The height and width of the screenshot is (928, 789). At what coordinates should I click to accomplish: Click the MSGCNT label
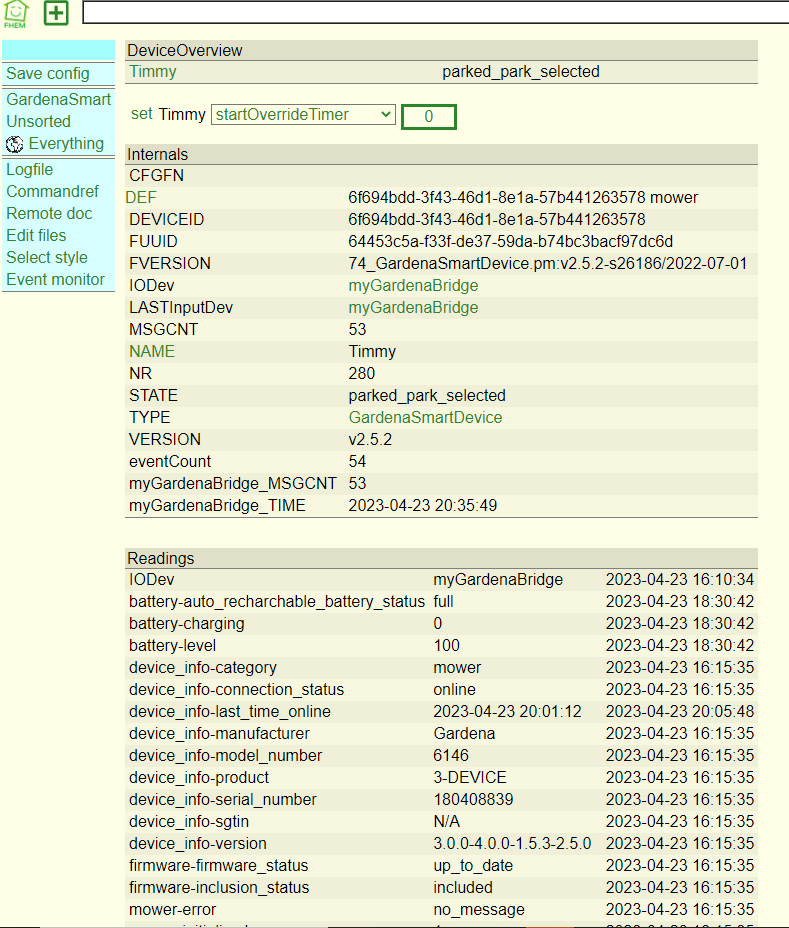[x=163, y=329]
